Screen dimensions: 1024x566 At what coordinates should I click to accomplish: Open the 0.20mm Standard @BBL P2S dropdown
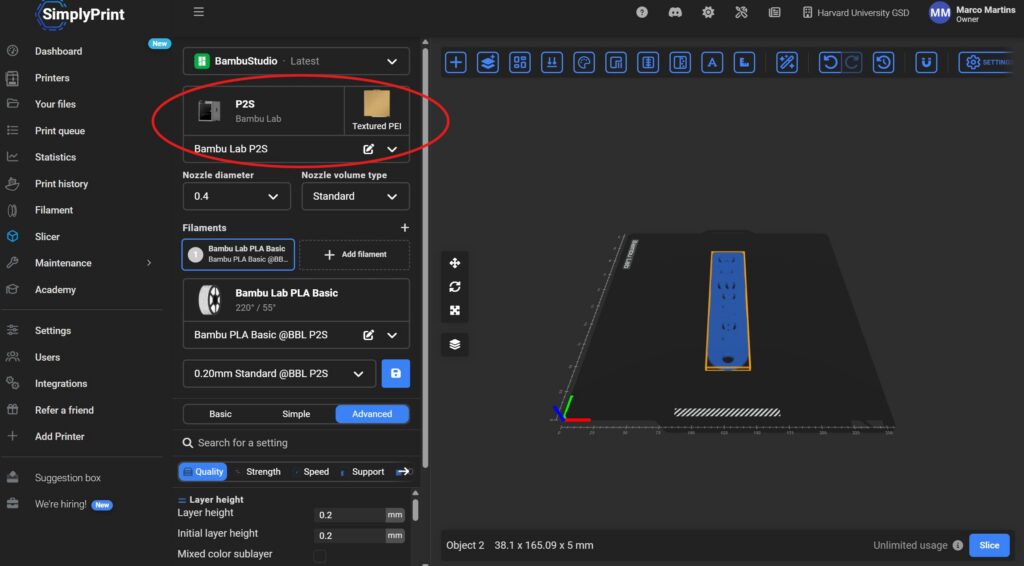click(280, 373)
